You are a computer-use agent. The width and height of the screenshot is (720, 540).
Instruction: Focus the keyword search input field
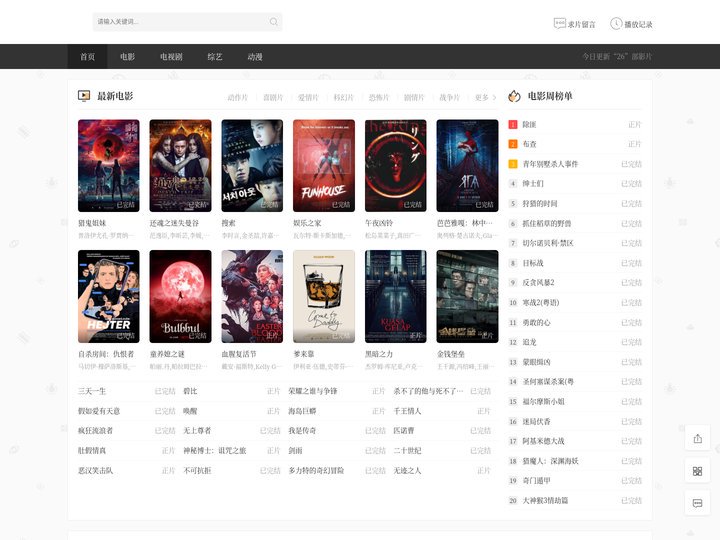tap(187, 22)
